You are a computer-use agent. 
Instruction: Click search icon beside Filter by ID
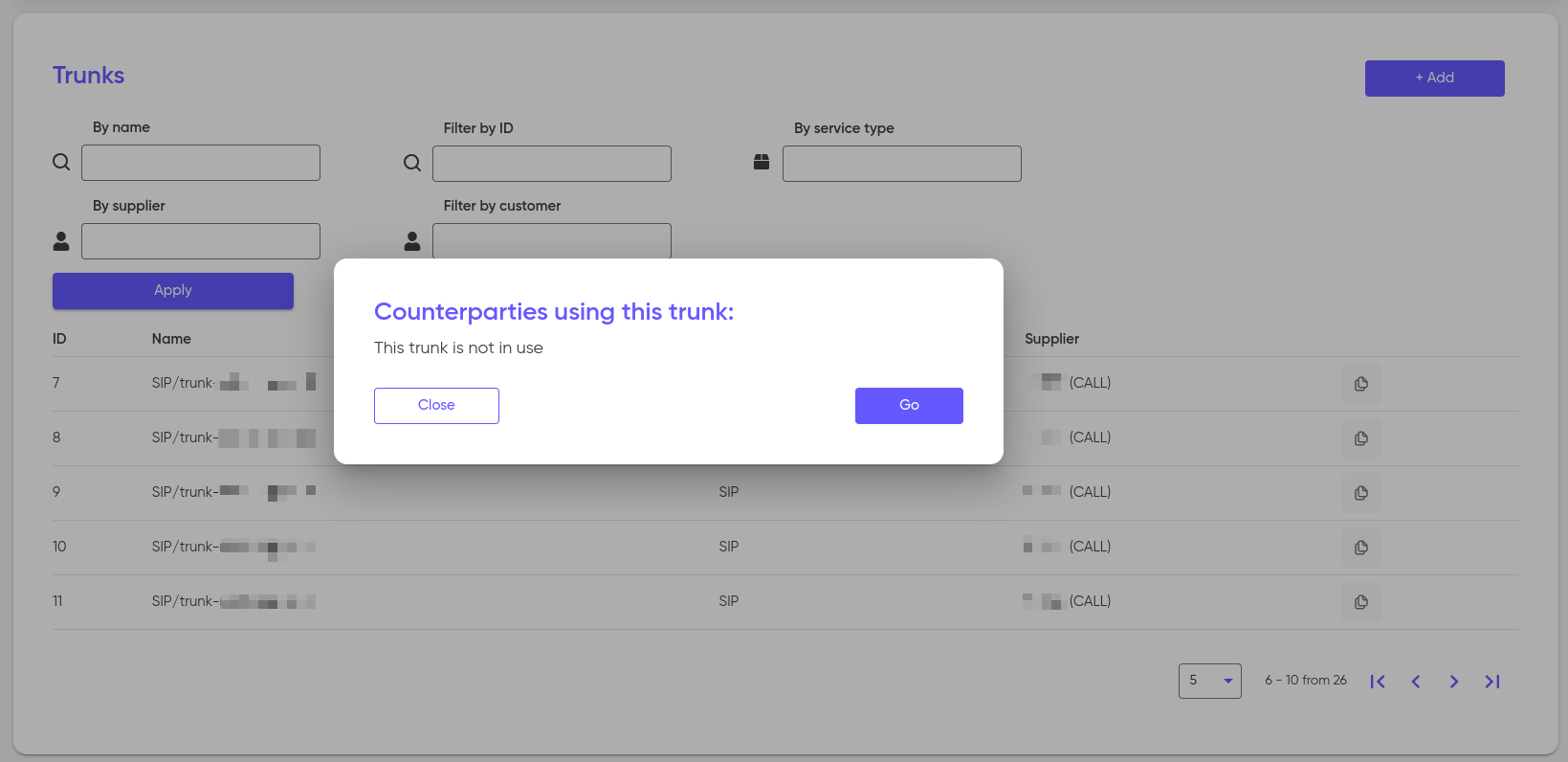tap(412, 163)
